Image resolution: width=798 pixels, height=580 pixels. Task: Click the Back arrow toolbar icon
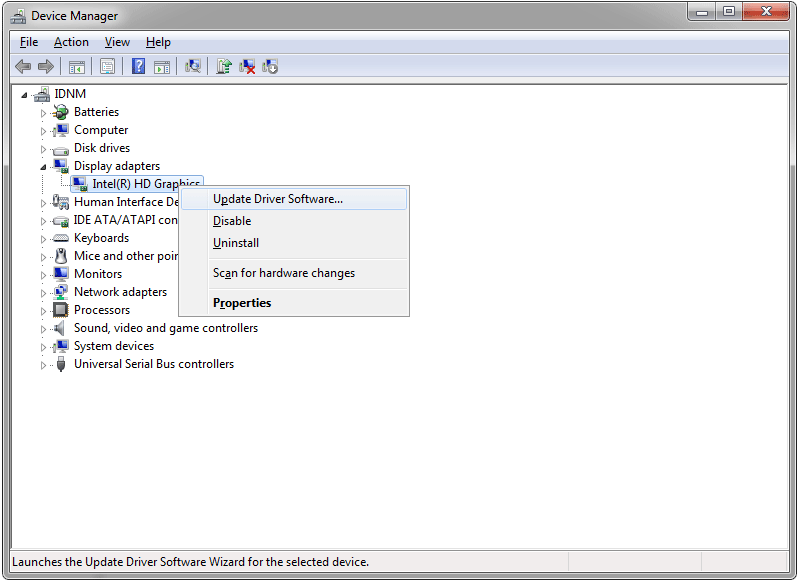click(23, 66)
